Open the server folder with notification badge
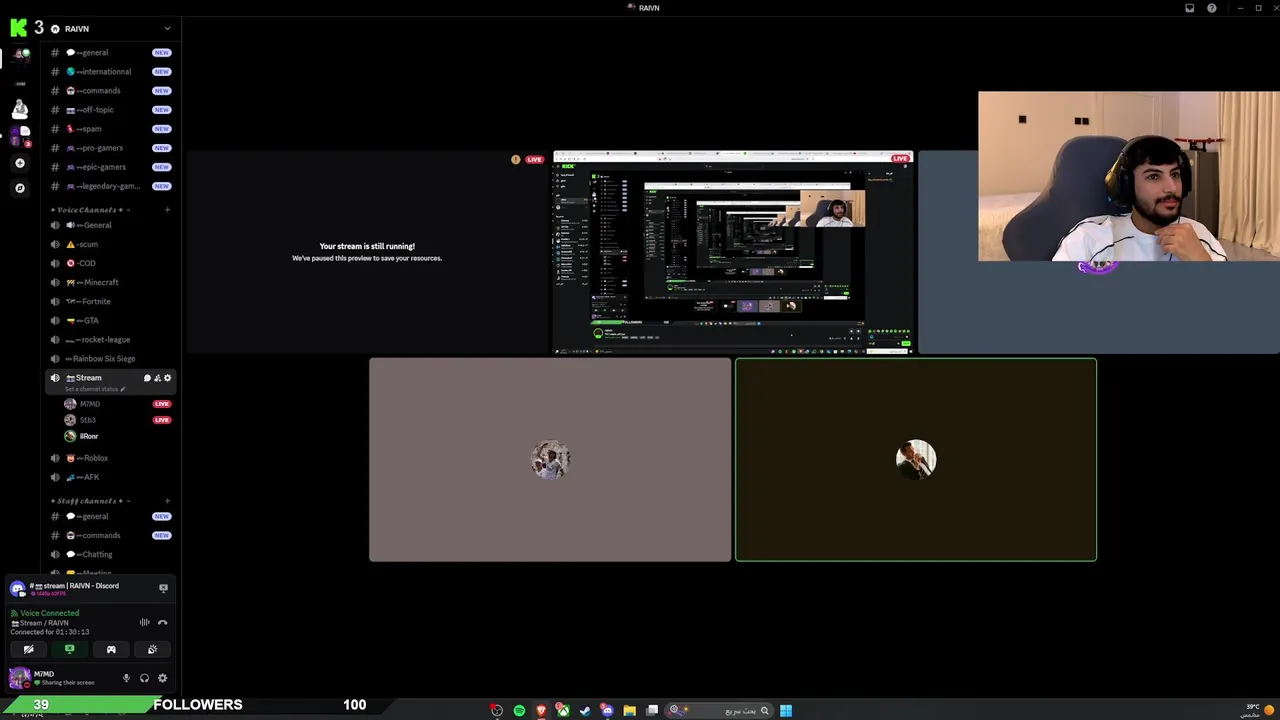This screenshot has height=720, width=1280. [20, 137]
